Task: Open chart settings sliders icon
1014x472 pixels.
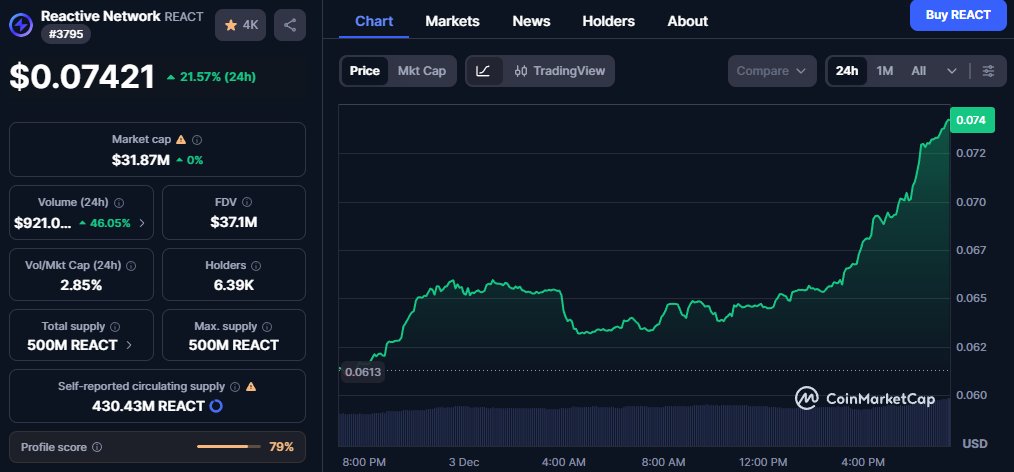Action: [988, 71]
